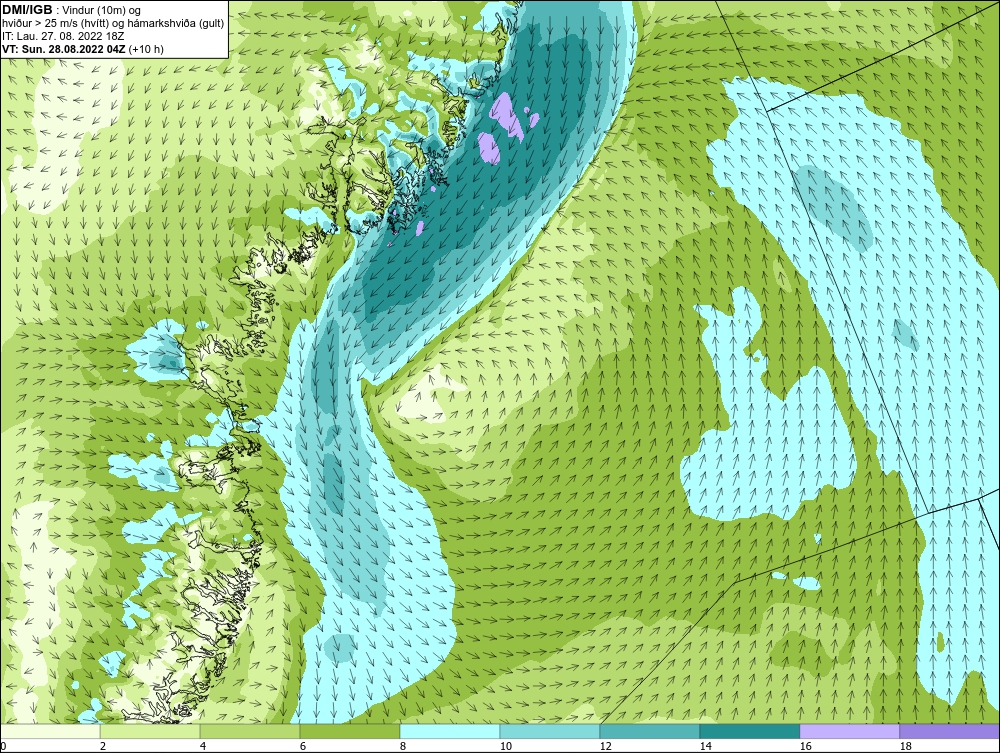Click the 10–12 m/s light teal legend swatch

550,732
